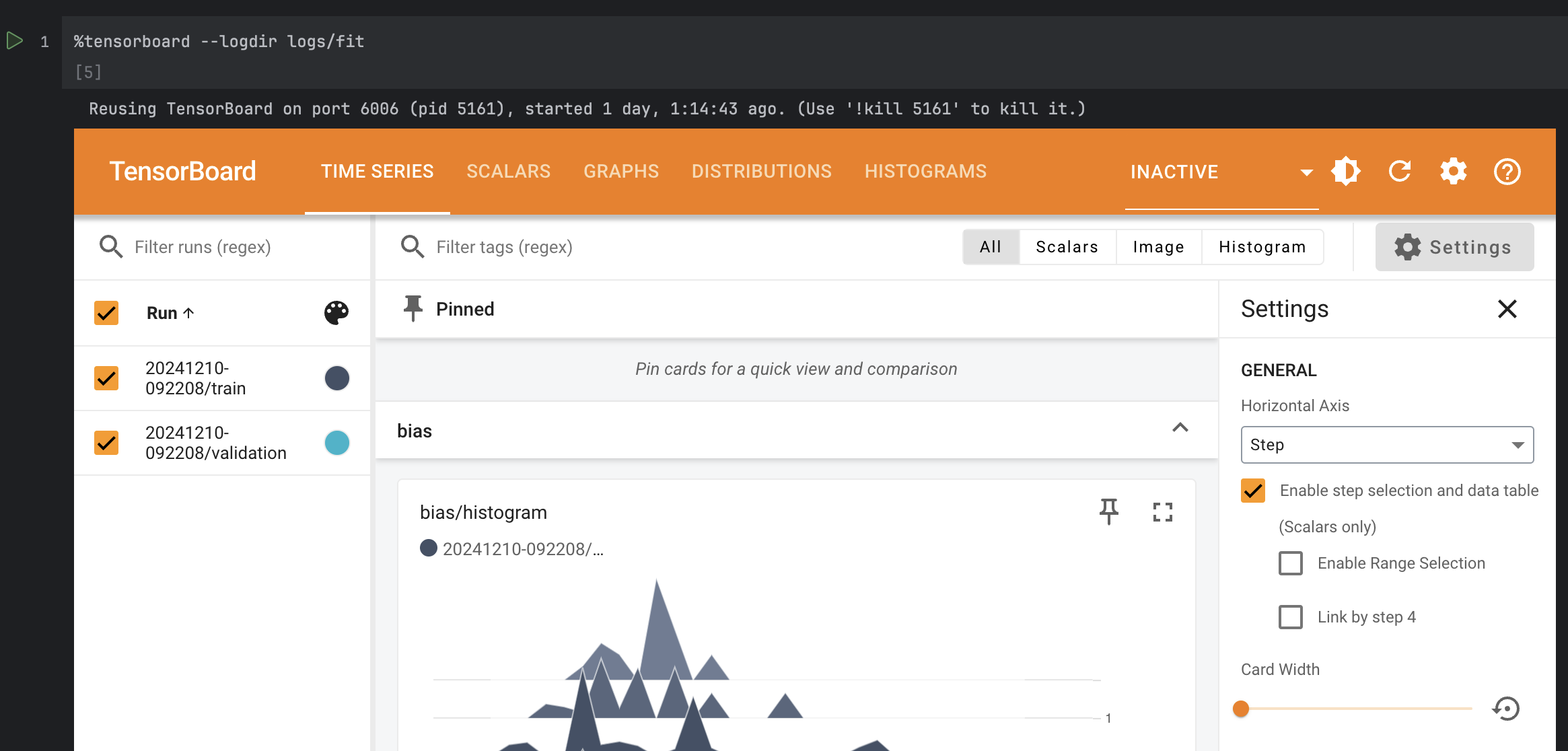Uncheck the 20241210-092208/train run
Viewport: 1568px width, 751px height.
pyautogui.click(x=106, y=378)
